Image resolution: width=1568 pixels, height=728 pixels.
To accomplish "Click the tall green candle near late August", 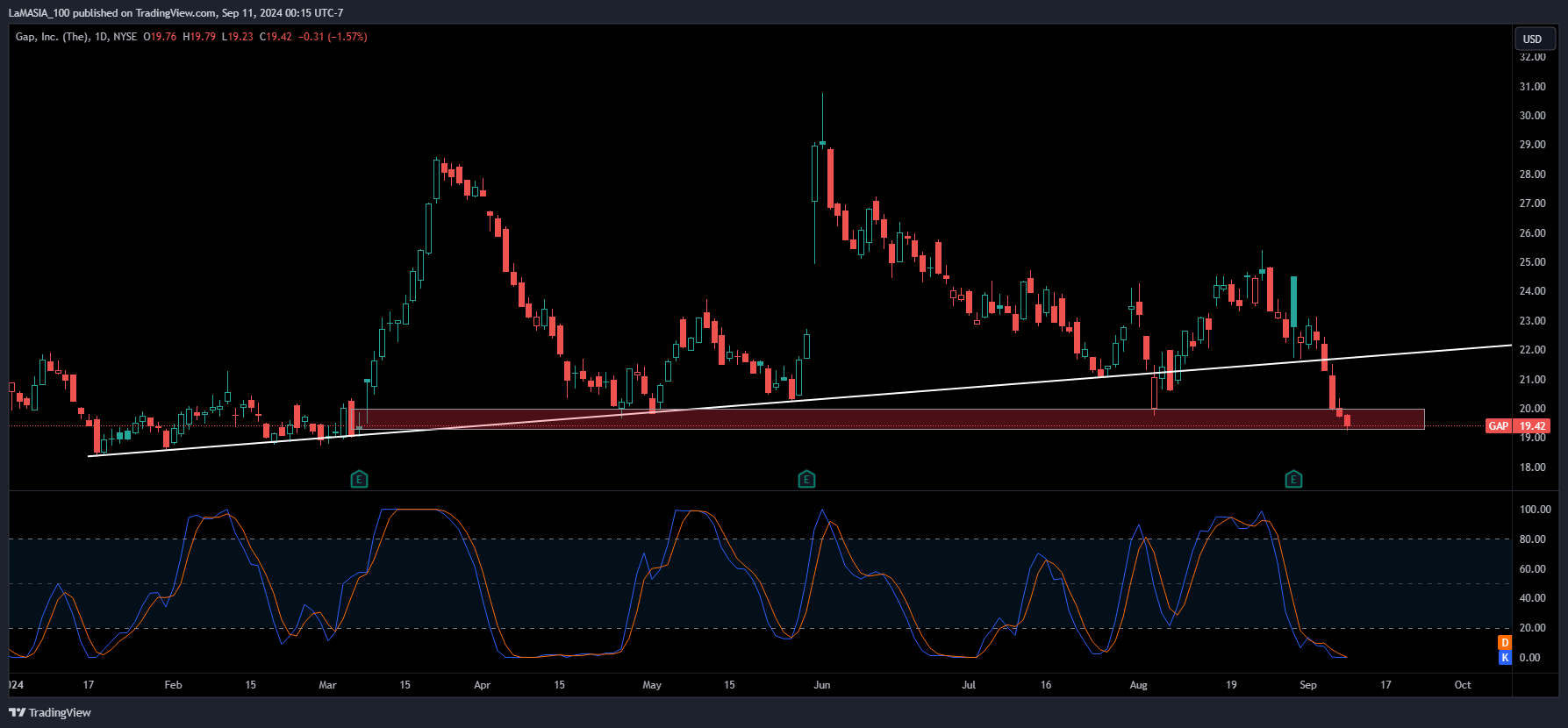I will [1293, 302].
